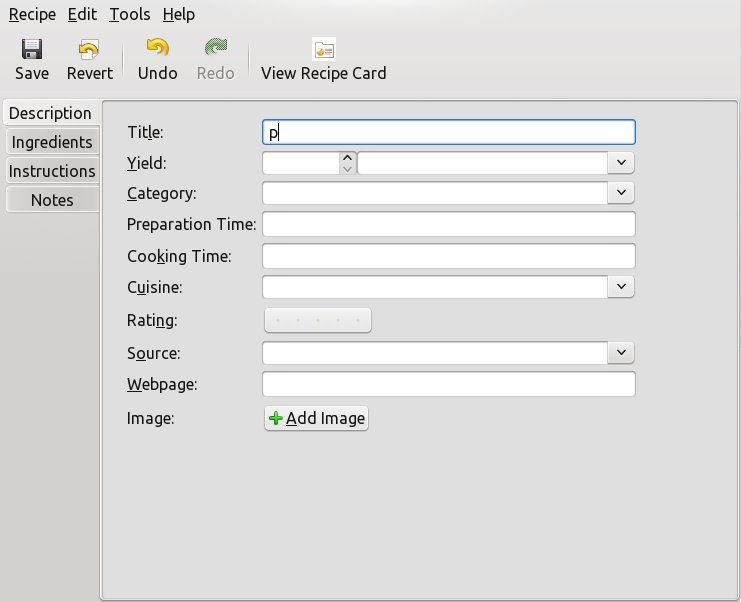Open View Recipe Card icon
Screen dimensions: 741x602
(x=324, y=49)
